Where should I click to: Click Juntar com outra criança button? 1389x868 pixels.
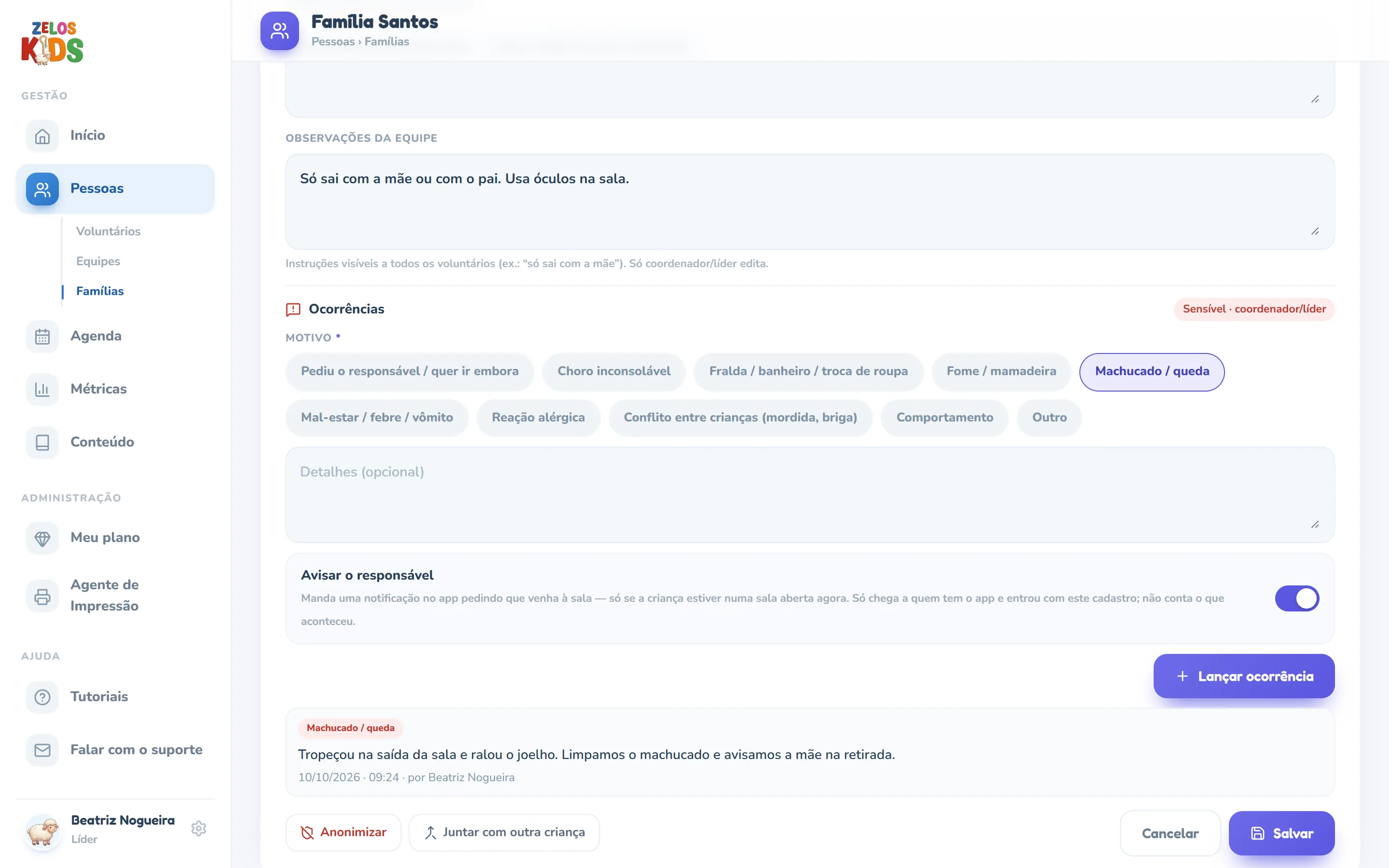pos(504,832)
